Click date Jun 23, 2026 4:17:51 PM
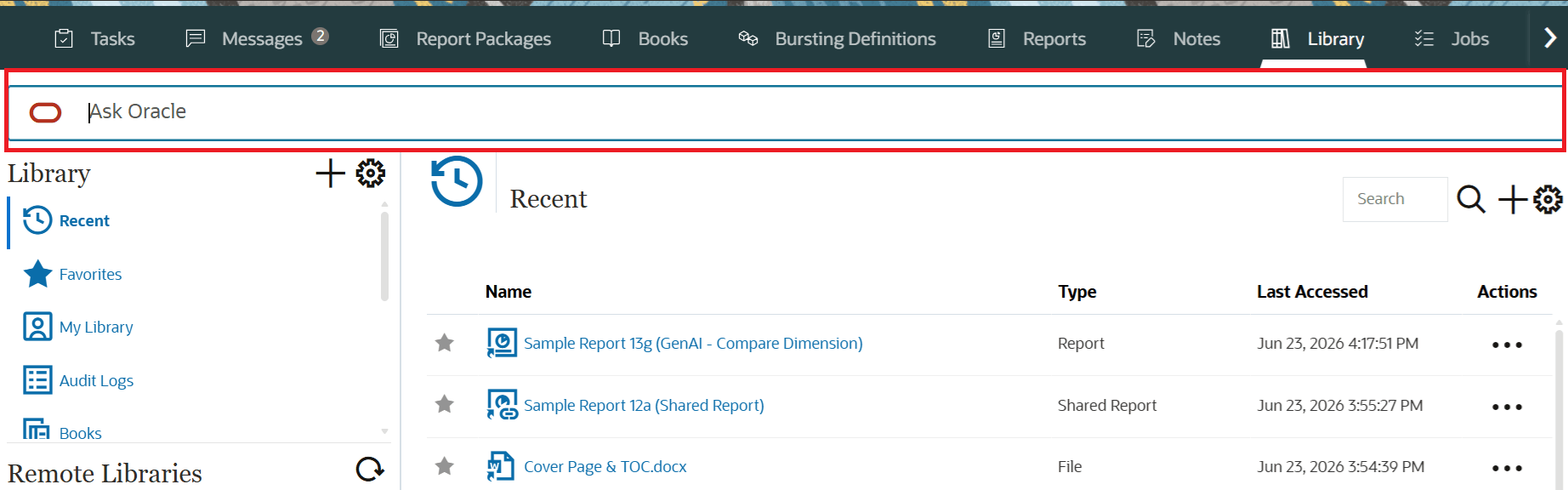 [1338, 344]
